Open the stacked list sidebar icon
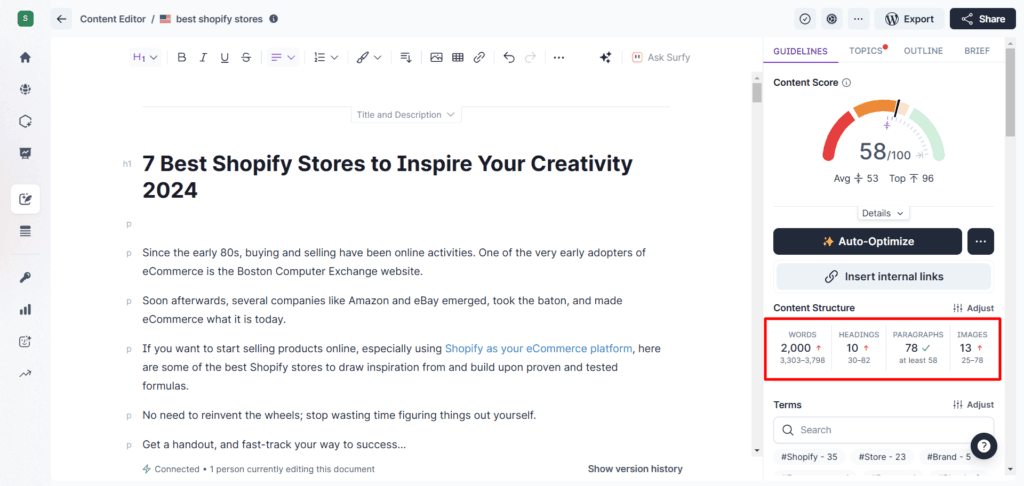1024x486 pixels. [25, 231]
